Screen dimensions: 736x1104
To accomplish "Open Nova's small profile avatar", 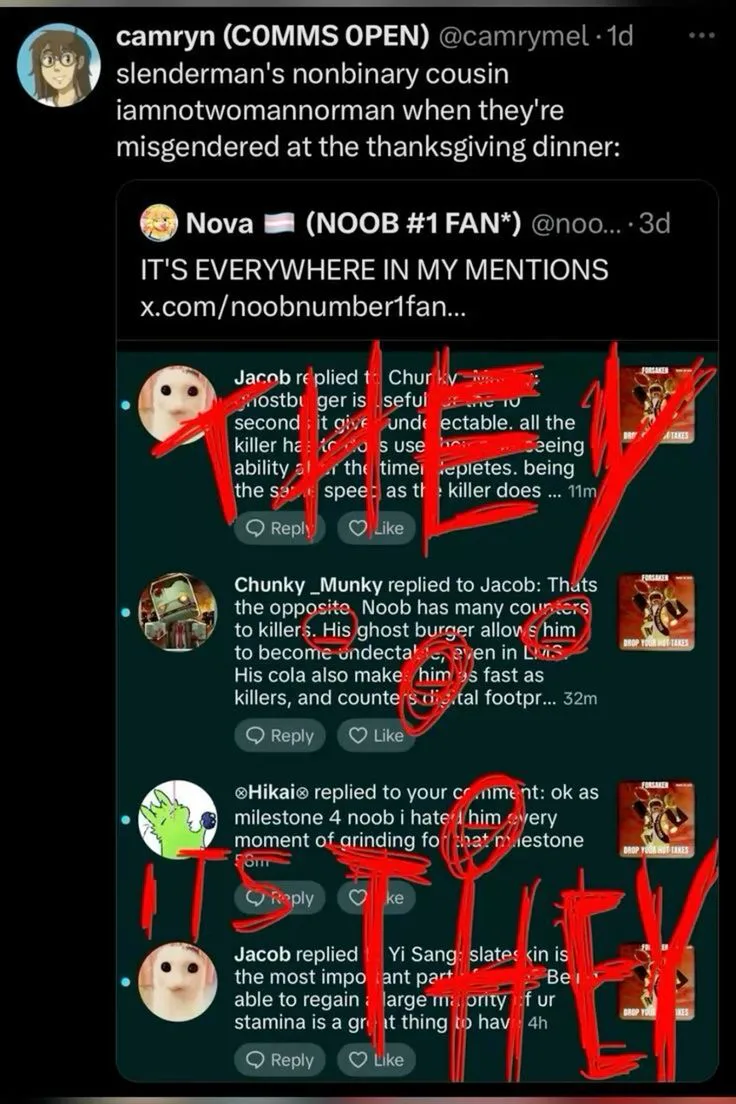I will (158, 223).
